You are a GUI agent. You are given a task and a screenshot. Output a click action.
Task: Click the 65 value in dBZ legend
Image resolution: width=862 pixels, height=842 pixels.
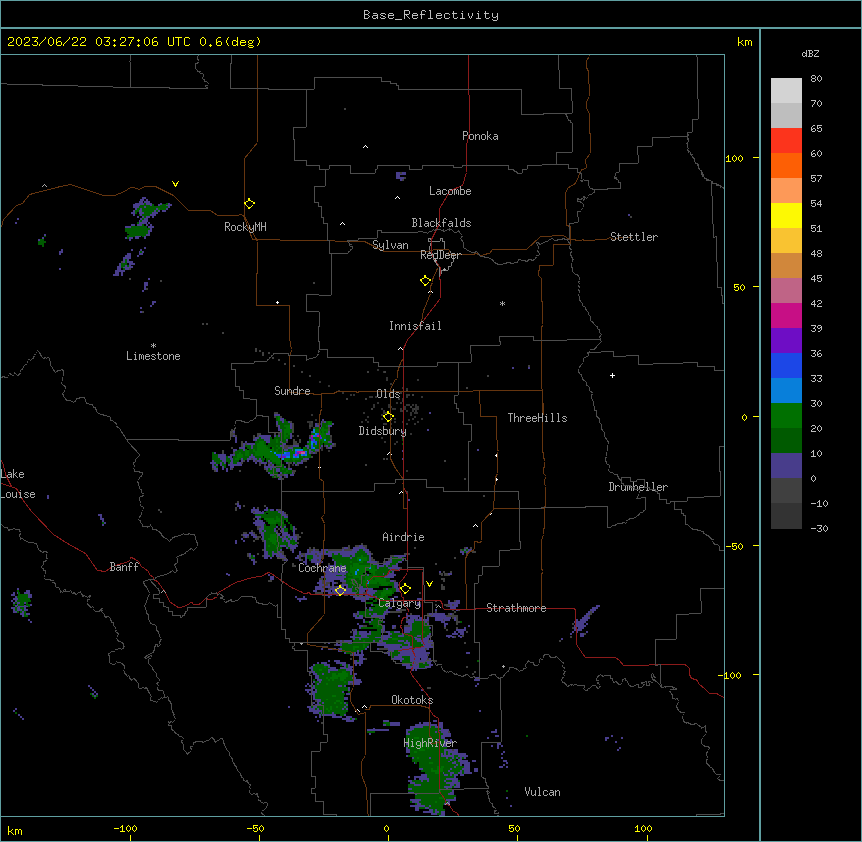pyautogui.click(x=816, y=129)
